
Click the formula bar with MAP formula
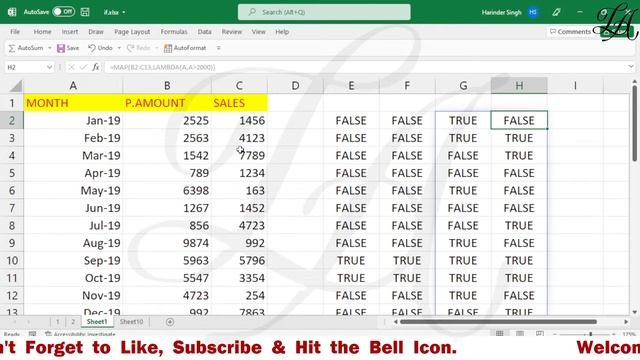(x=365, y=67)
